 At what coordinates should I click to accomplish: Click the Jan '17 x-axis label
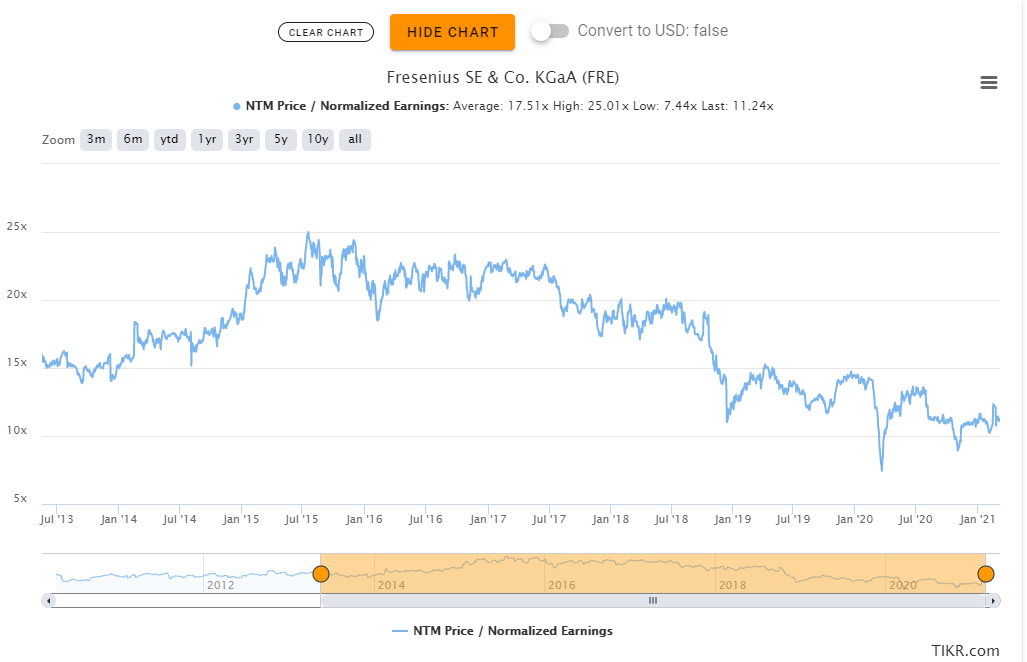488,519
